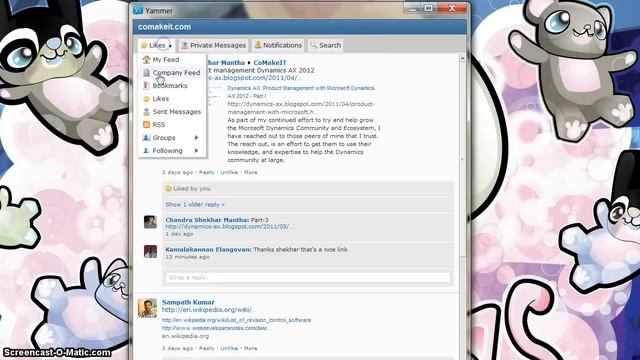Viewport: 640px width, 360px height.
Task: Click the Following person icon
Action: [146, 151]
